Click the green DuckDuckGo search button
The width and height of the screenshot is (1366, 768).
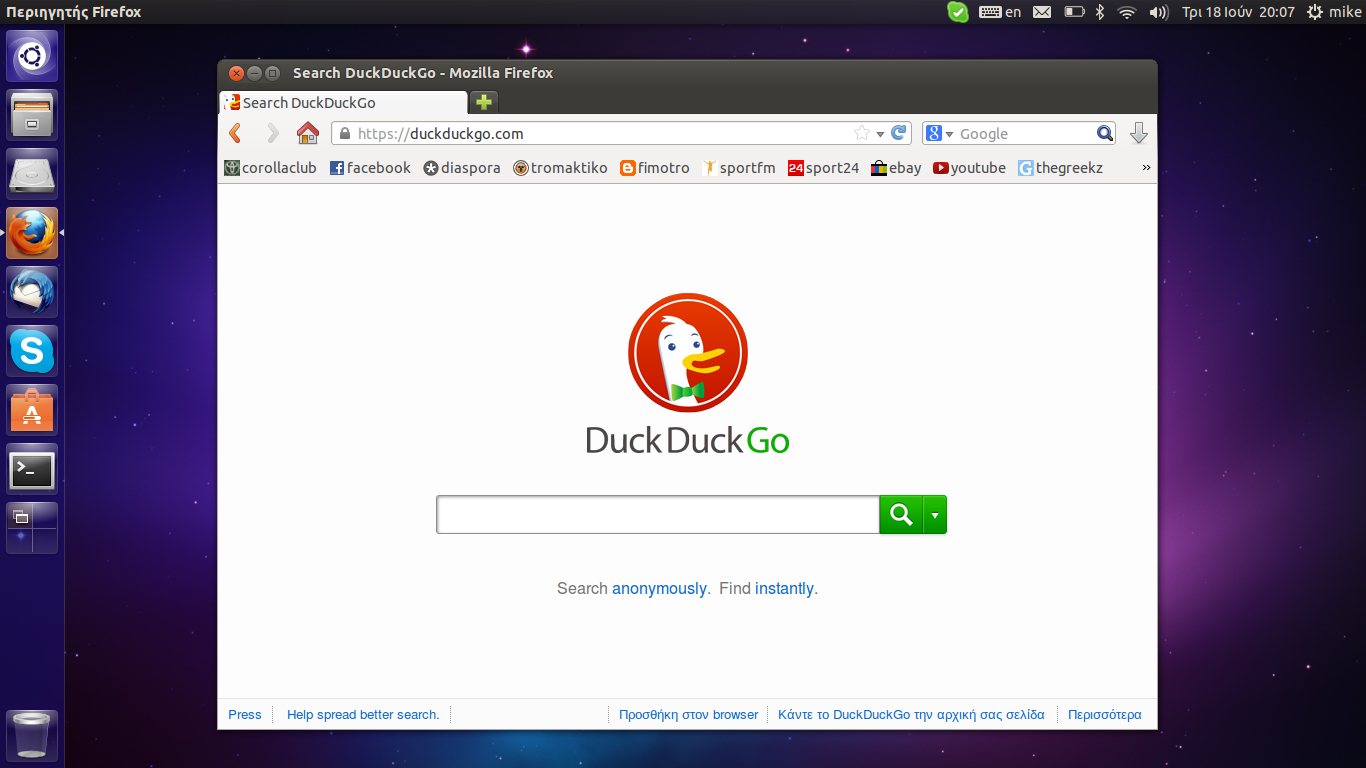coord(901,514)
